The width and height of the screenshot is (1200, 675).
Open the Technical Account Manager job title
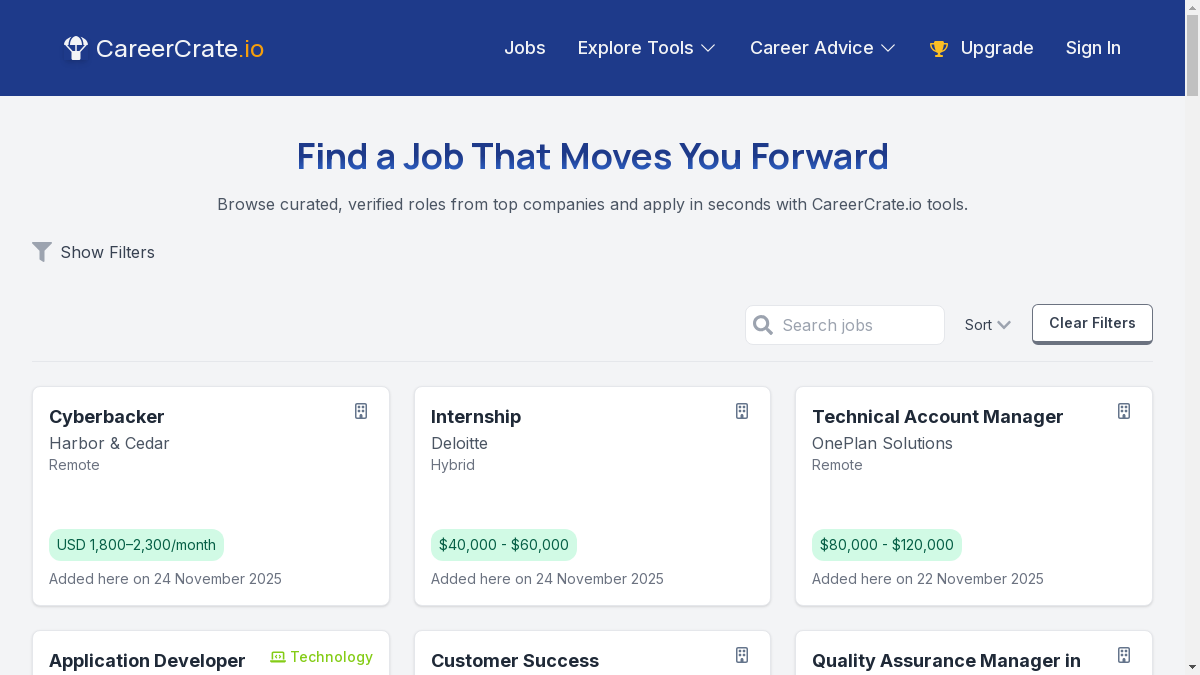[x=937, y=416]
